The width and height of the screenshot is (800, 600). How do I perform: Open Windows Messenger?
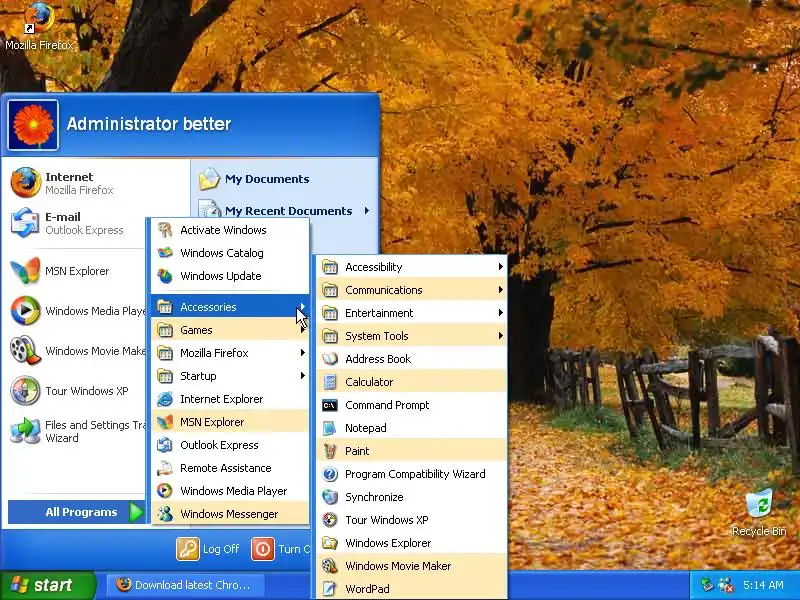(230, 514)
